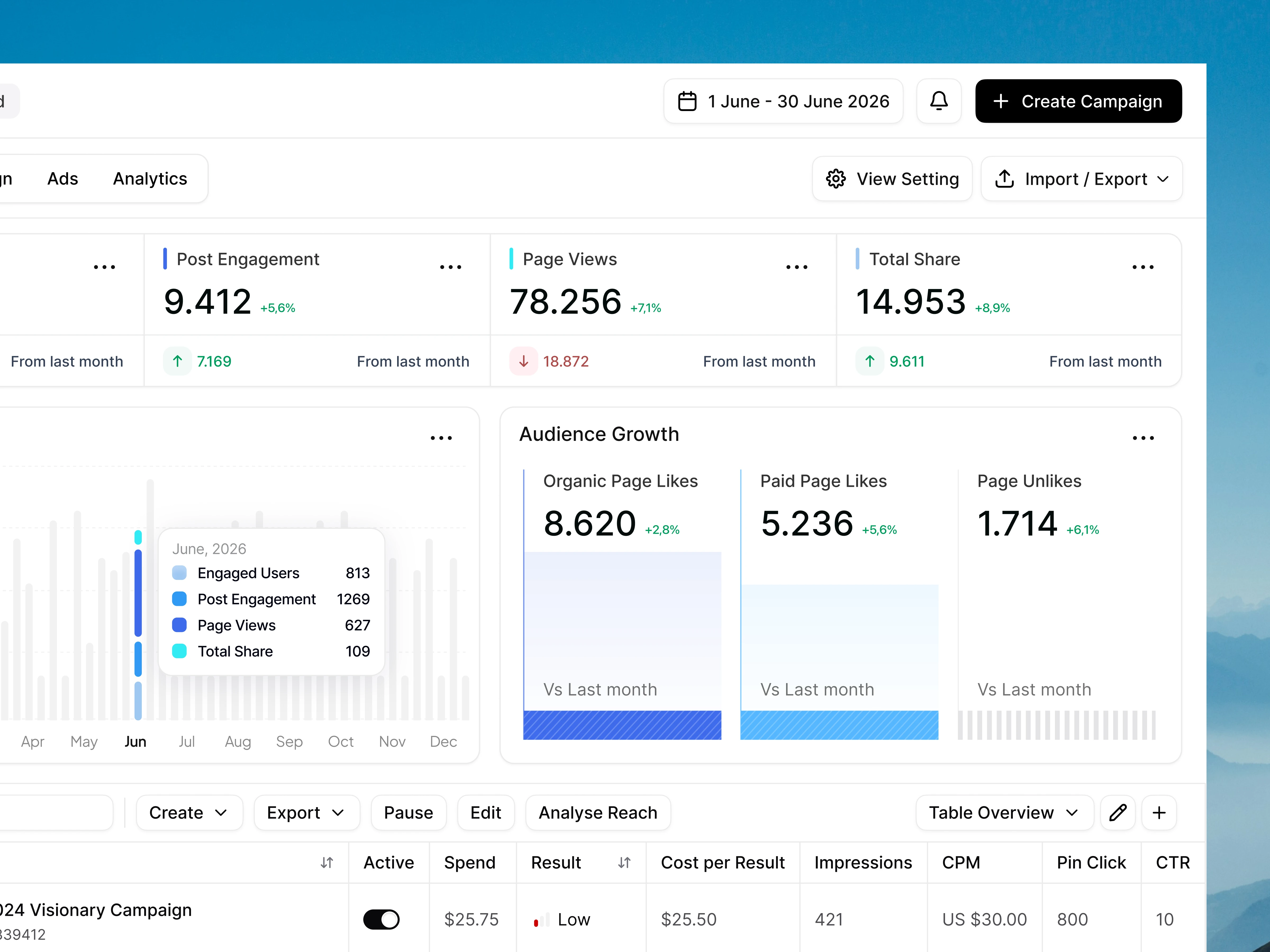Open the Export dropdown menu
The height and width of the screenshot is (952, 1270).
coord(306,813)
